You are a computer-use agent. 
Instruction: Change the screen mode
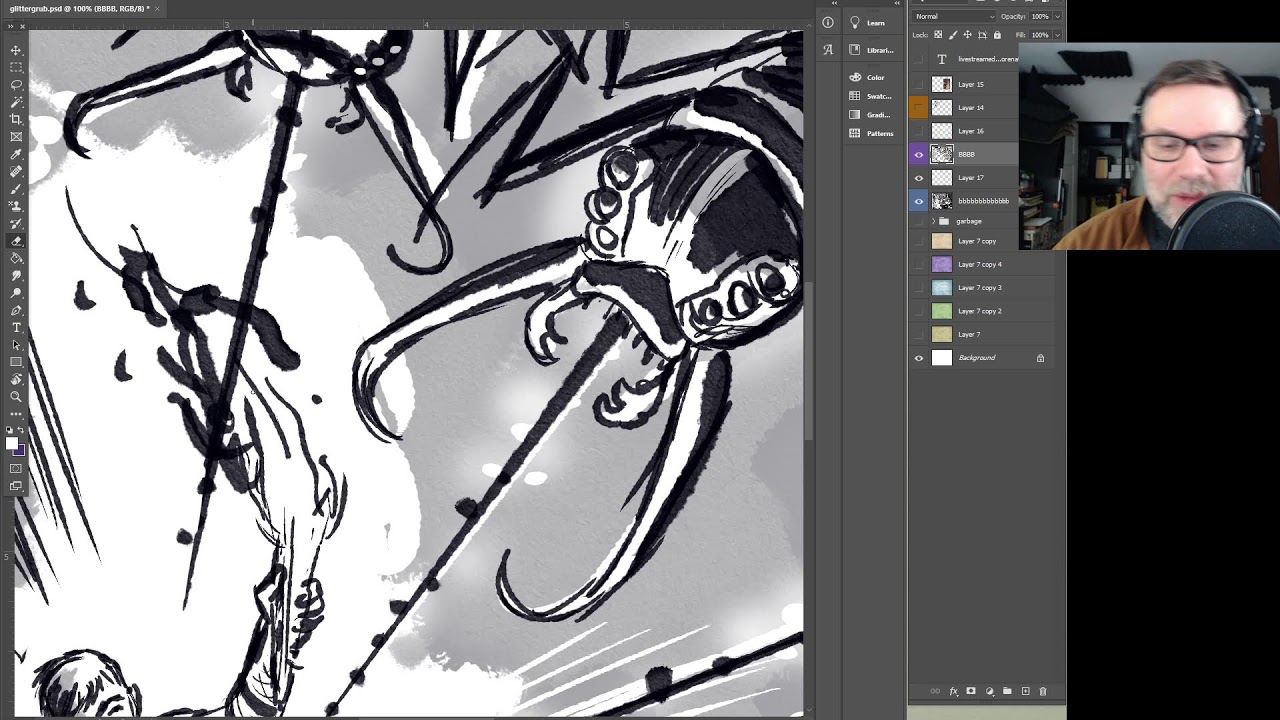16,486
